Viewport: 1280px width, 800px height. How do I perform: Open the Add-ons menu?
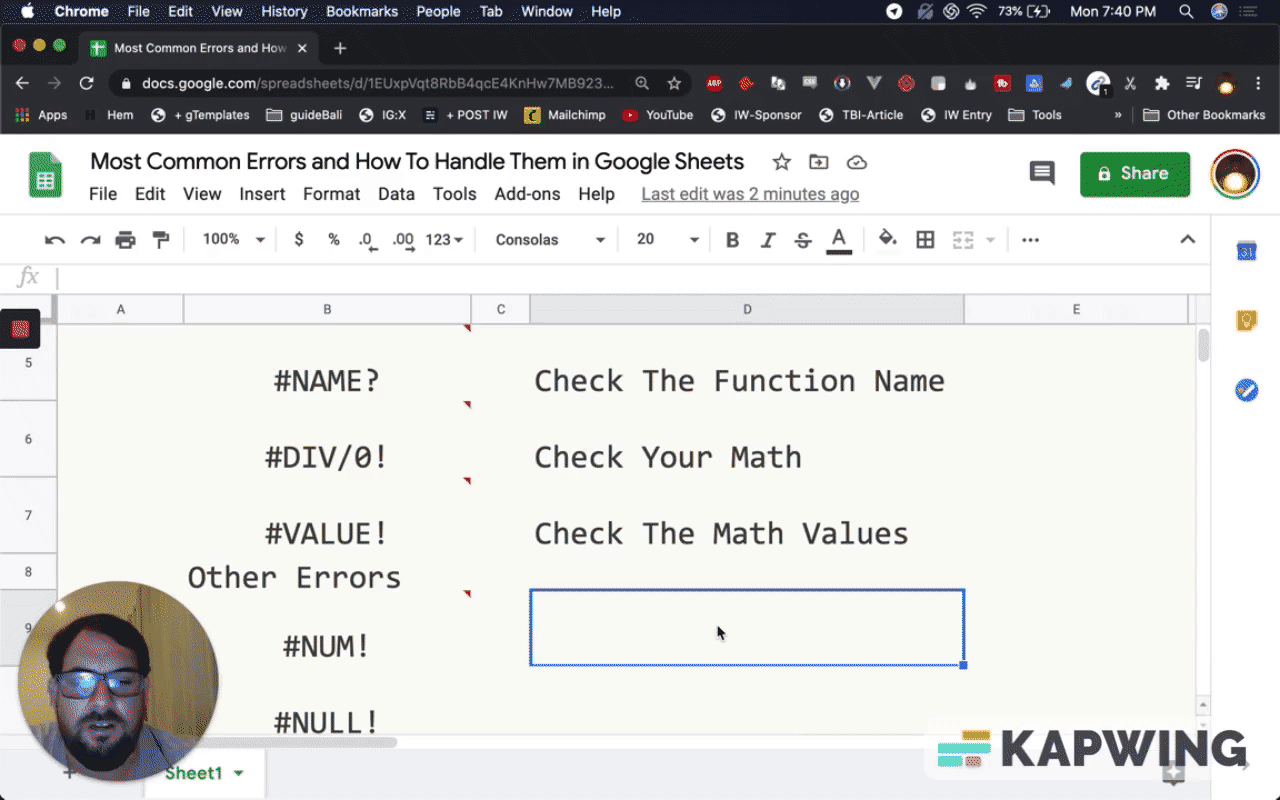click(x=527, y=194)
